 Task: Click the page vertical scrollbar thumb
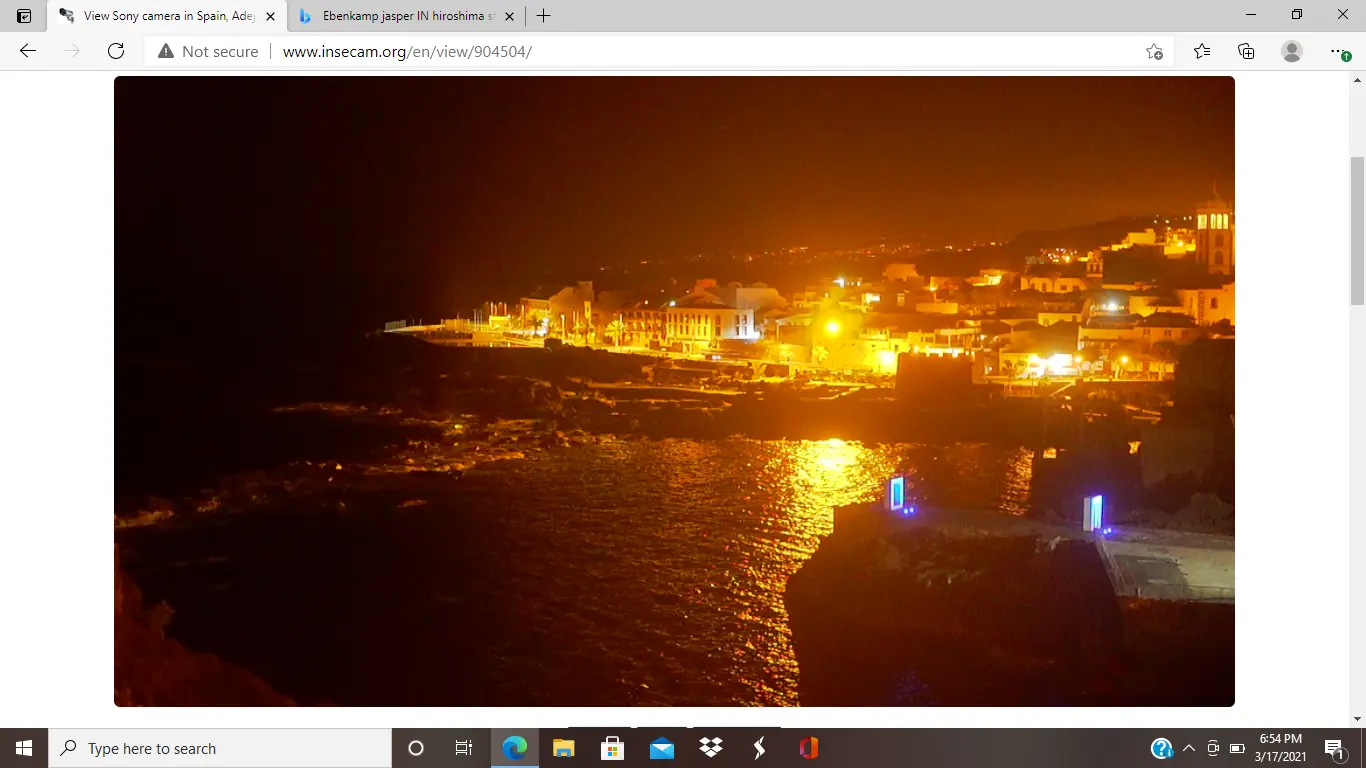[x=1357, y=230]
